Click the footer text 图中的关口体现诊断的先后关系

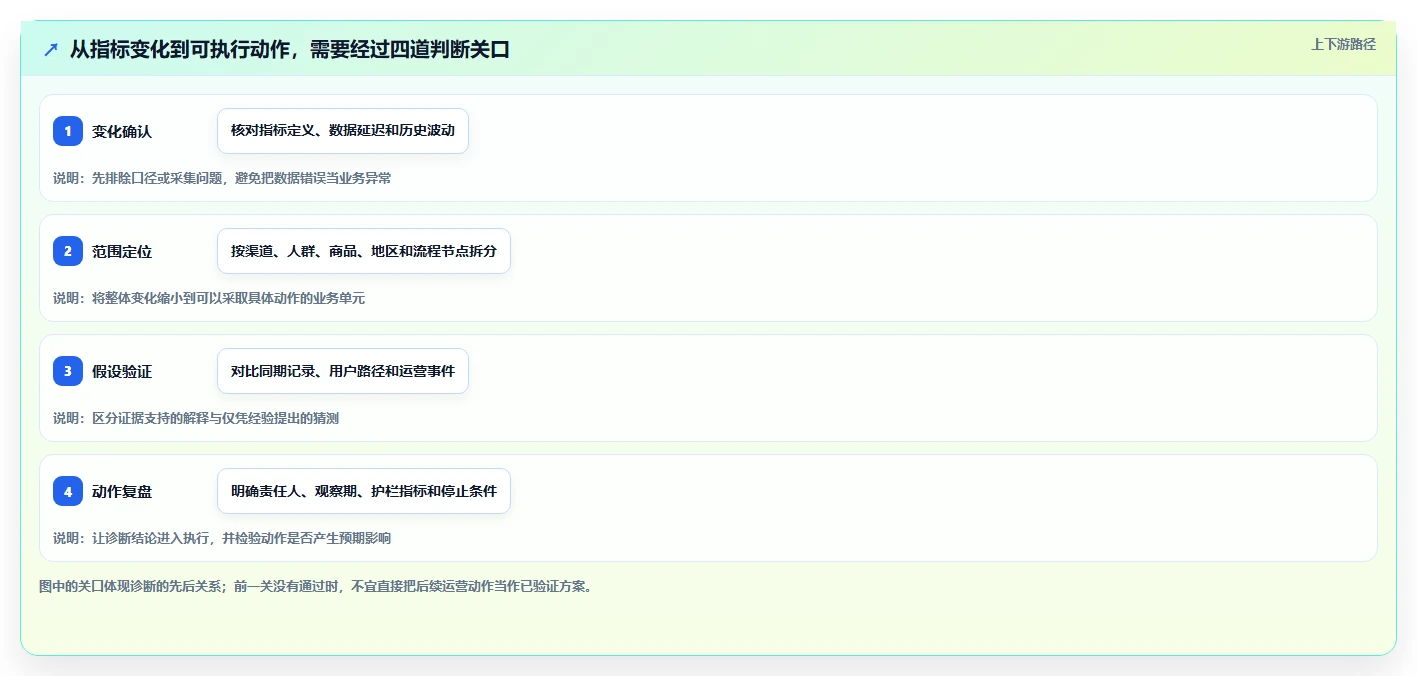tap(315, 586)
